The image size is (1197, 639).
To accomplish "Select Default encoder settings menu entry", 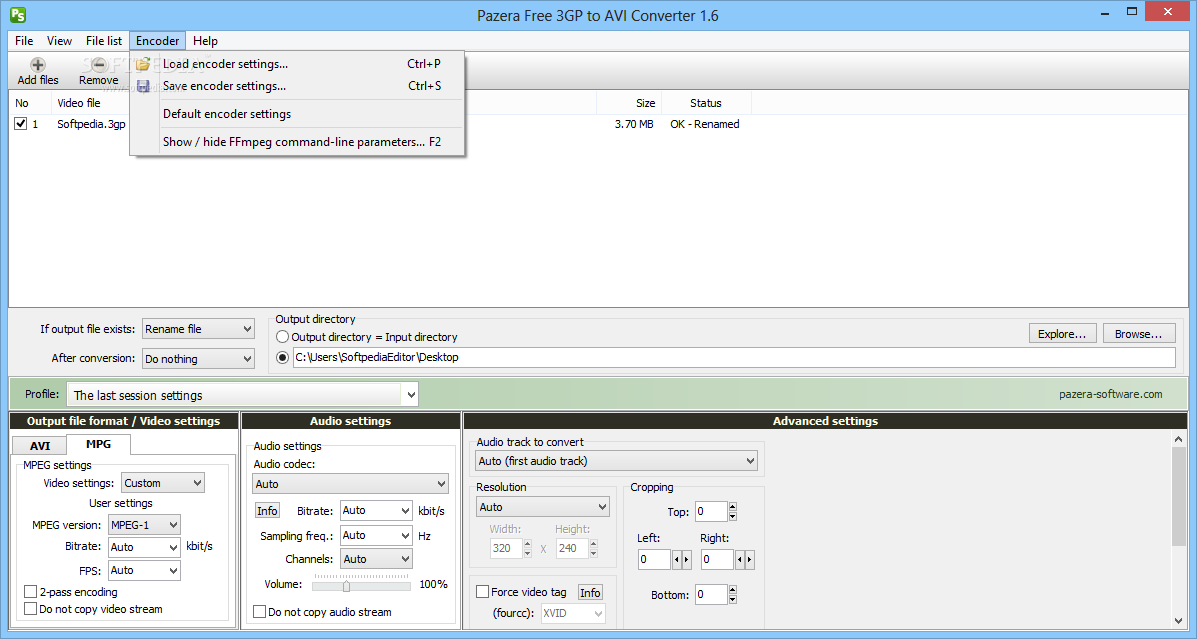I will (x=298, y=114).
